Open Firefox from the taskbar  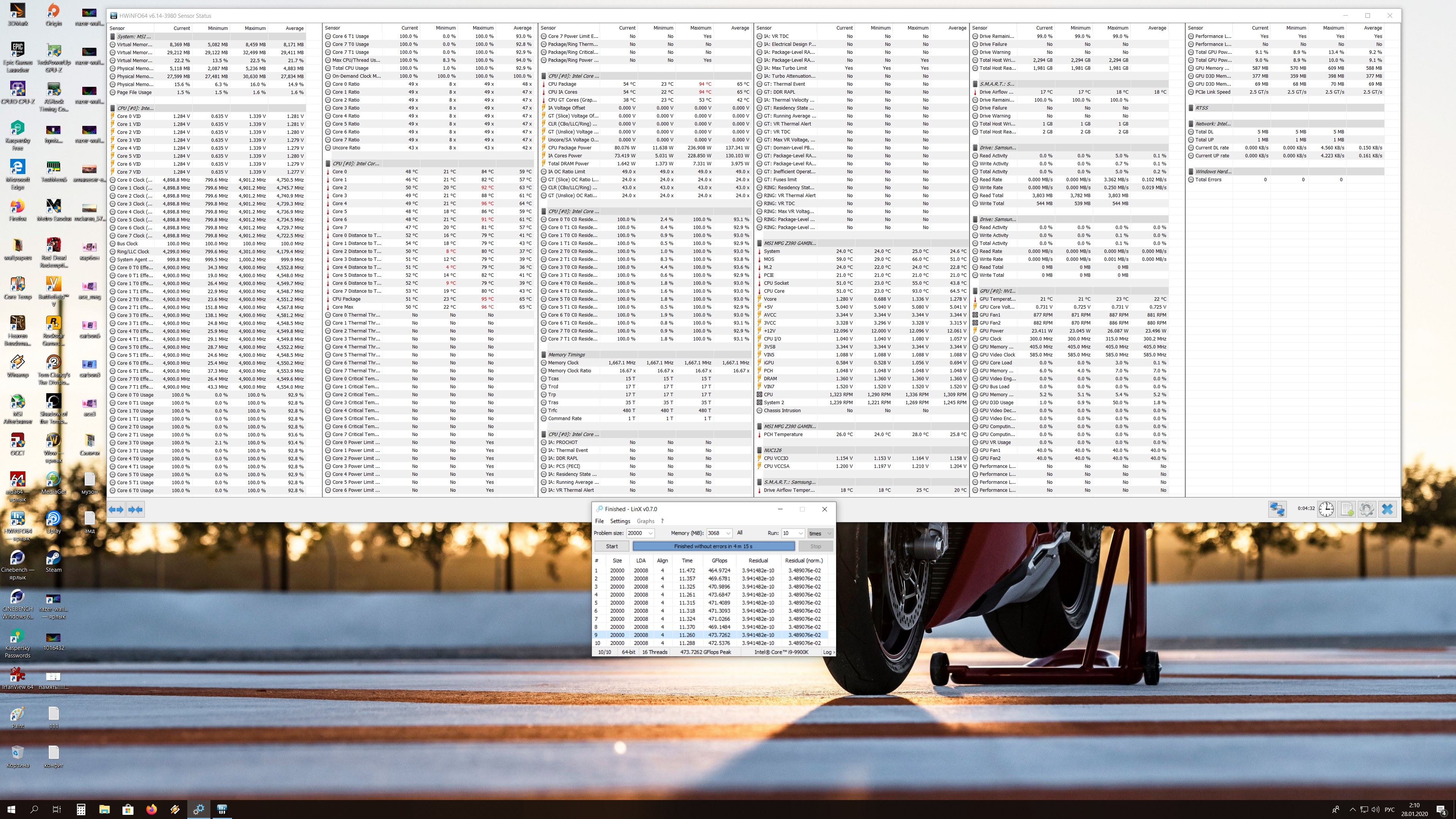click(x=151, y=810)
